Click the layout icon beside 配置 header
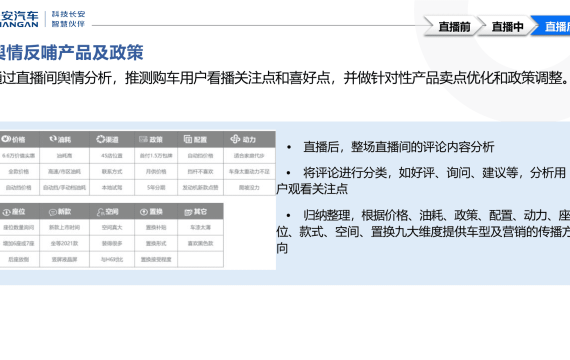The height and width of the screenshot is (360, 570). point(188,139)
